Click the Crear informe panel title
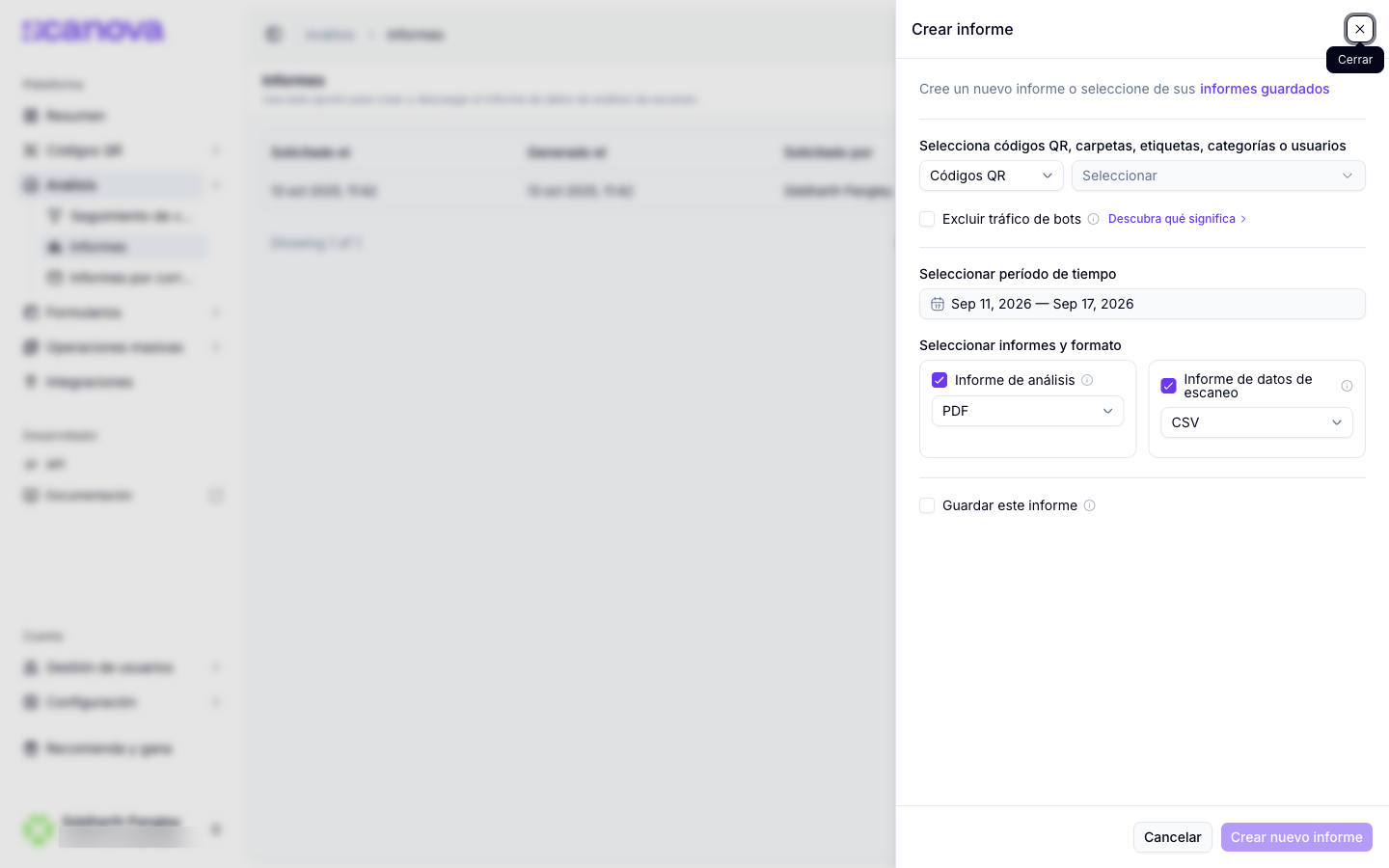This screenshot has height=868, width=1389. [x=963, y=29]
